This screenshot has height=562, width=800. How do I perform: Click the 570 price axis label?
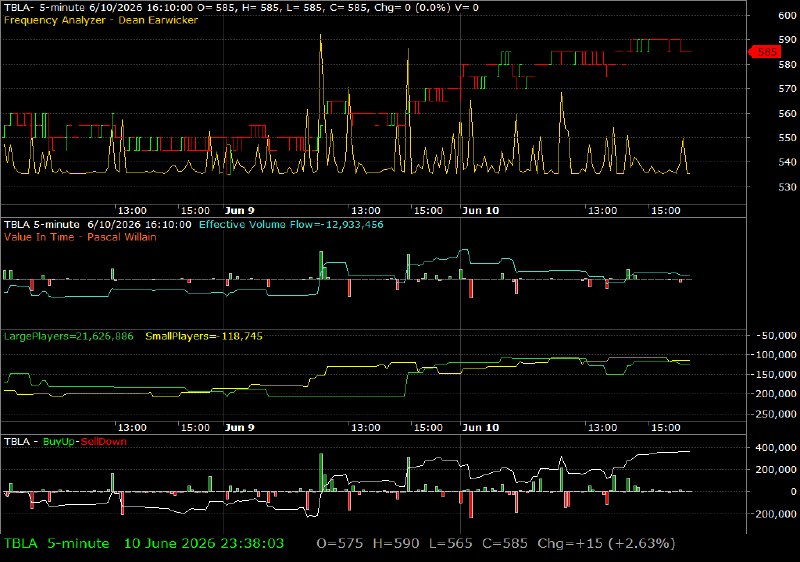click(787, 89)
